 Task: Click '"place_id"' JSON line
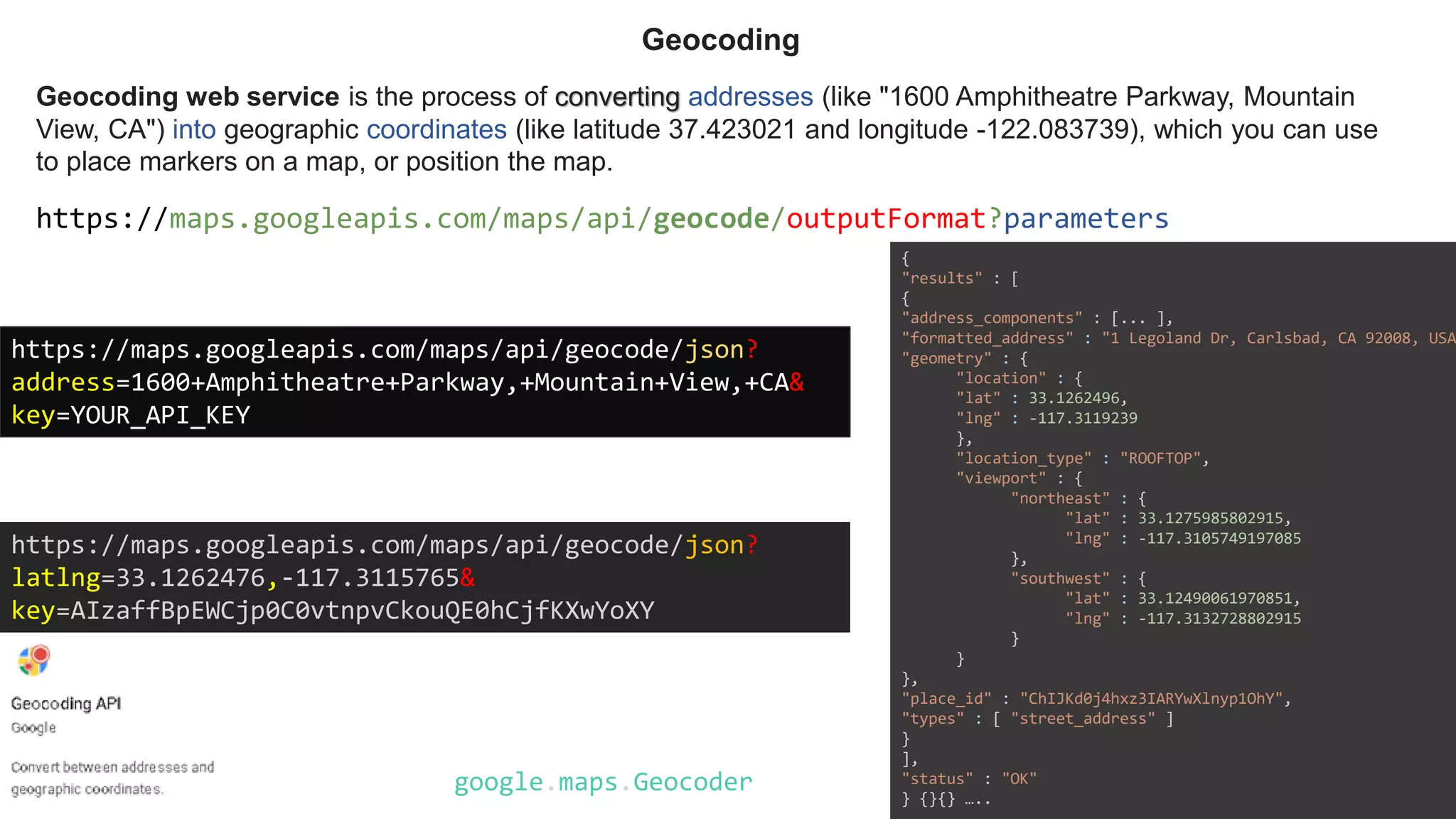1096,699
